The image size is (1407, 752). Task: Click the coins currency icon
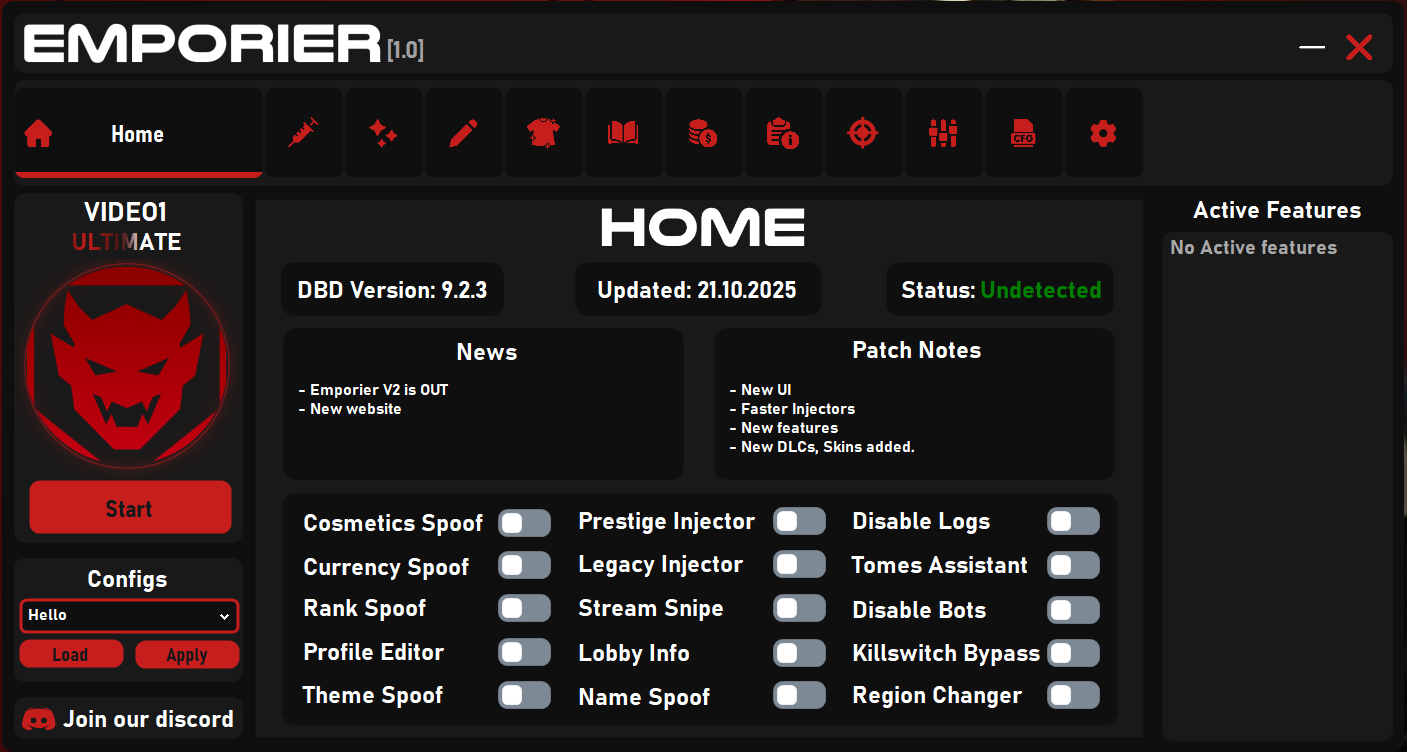[703, 133]
